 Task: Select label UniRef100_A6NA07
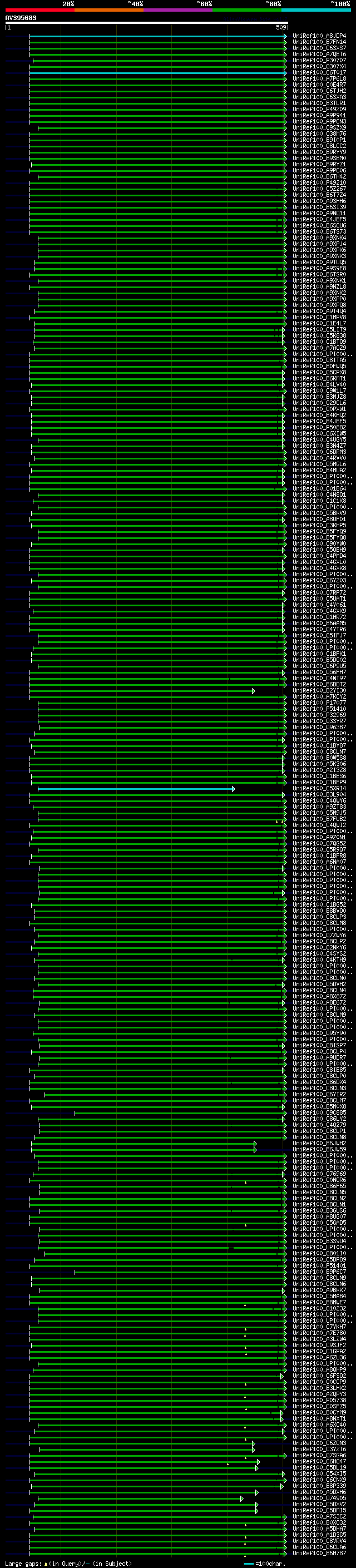[x=319, y=862]
